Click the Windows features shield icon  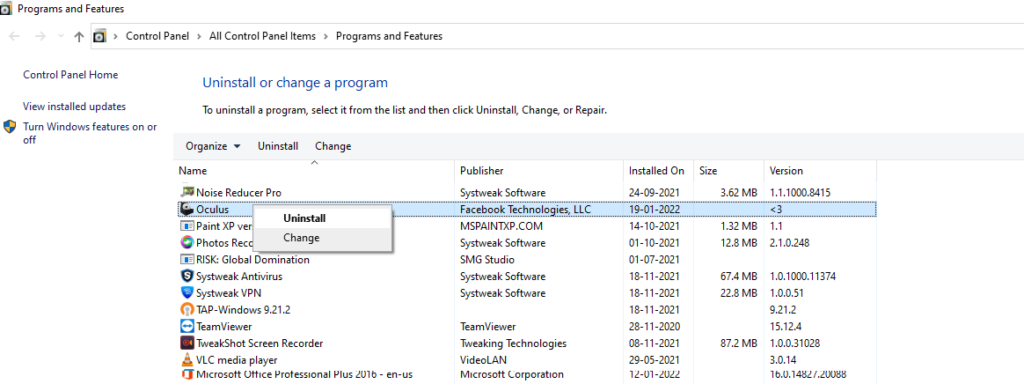(x=10, y=127)
